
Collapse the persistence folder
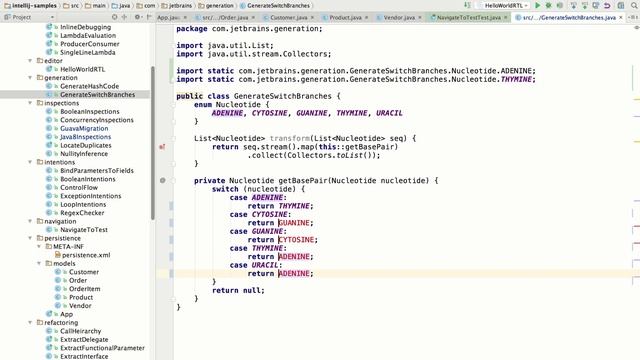(x=30, y=238)
